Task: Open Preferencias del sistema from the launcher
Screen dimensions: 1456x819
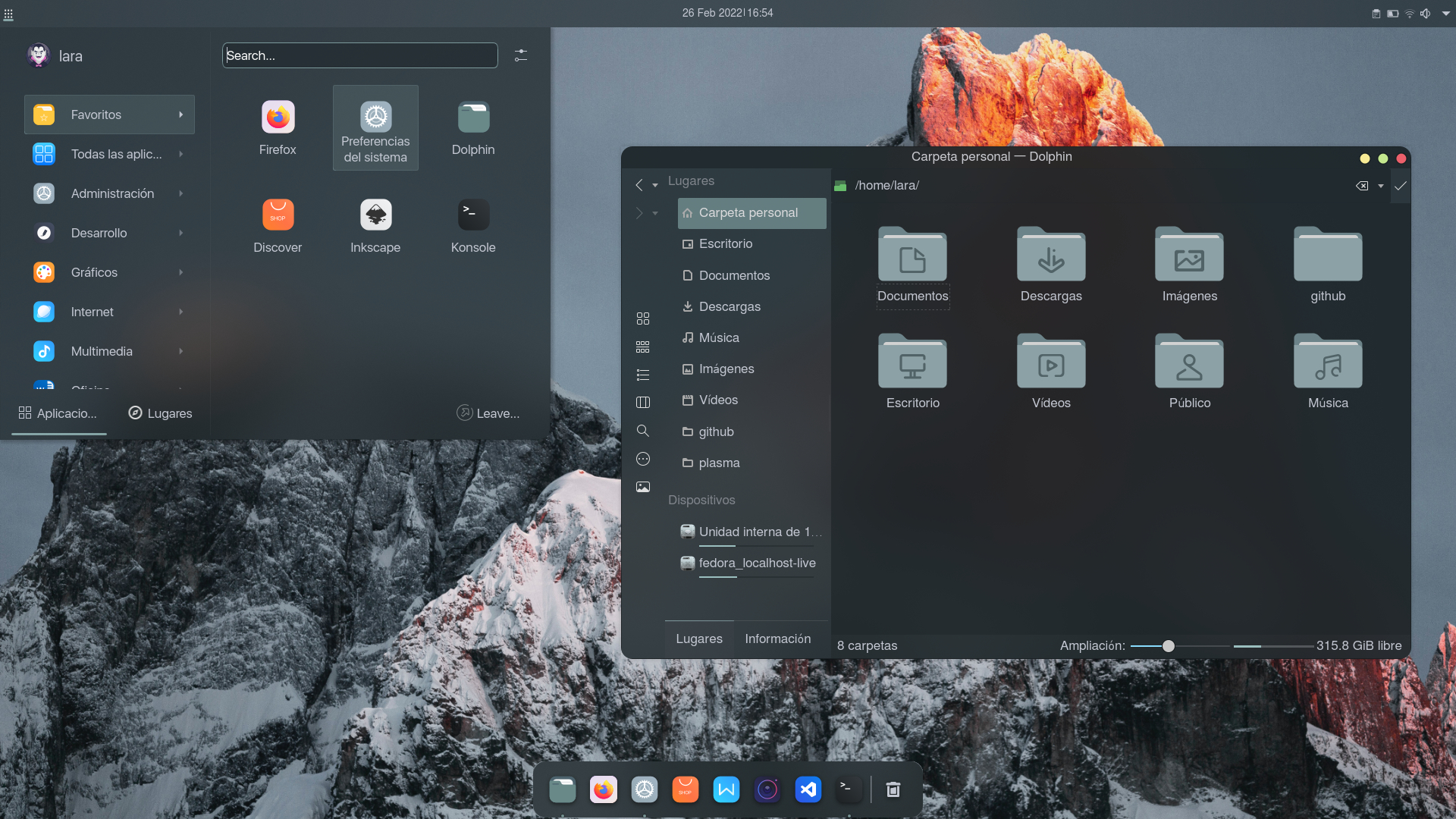Action: point(375,127)
